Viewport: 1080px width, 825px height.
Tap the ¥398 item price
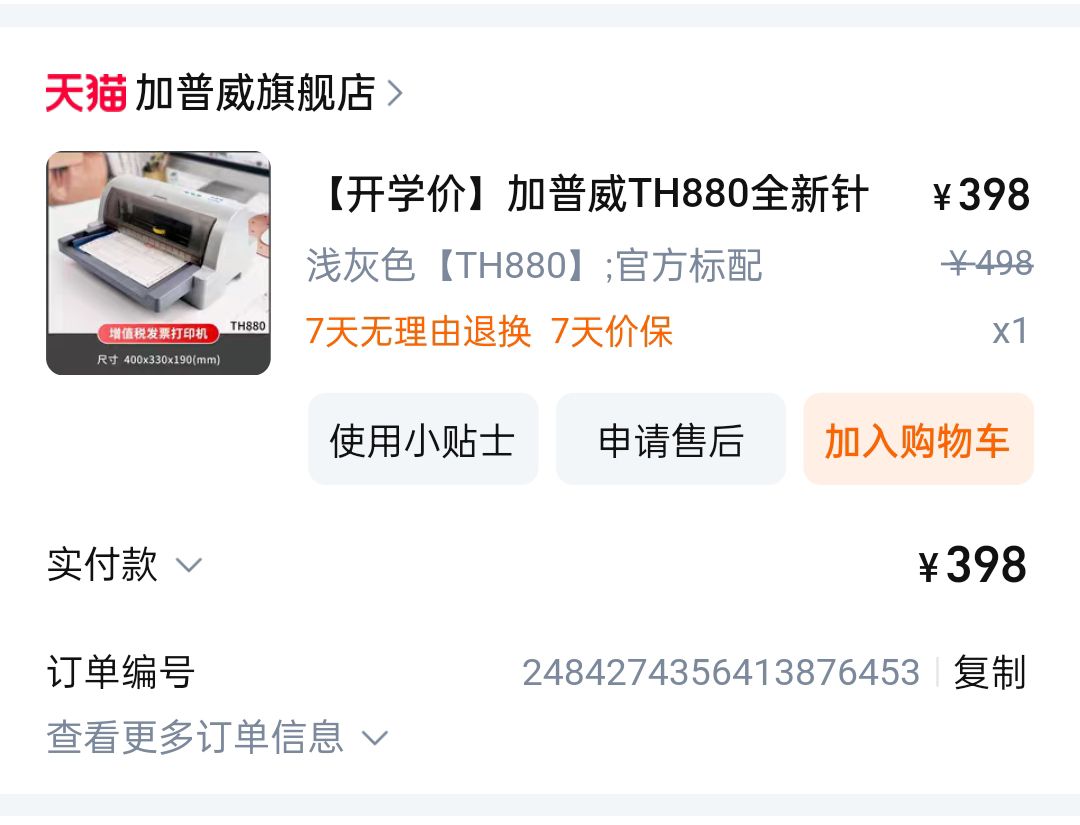click(x=982, y=194)
